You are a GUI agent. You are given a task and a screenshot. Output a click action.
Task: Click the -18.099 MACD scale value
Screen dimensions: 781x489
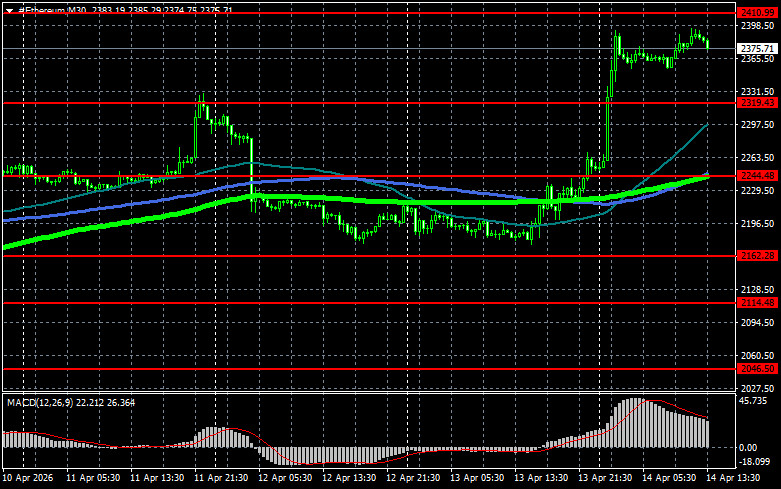754,462
